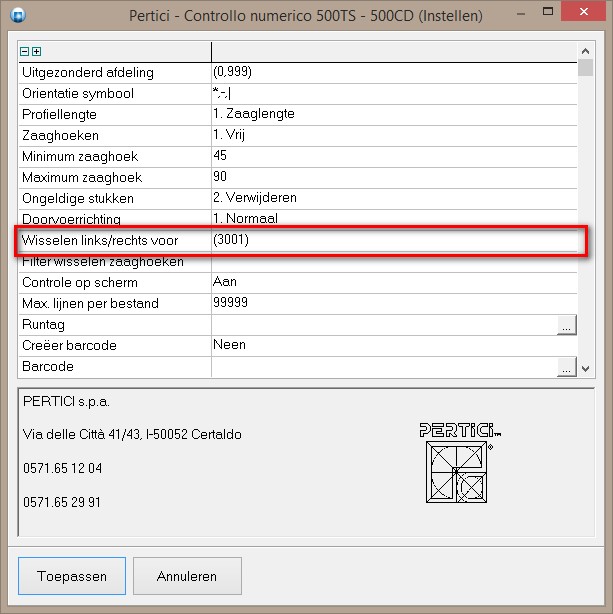613x614 pixels.
Task: Select Filter wisselen zaaghoeken label
Action: [x=103, y=262]
